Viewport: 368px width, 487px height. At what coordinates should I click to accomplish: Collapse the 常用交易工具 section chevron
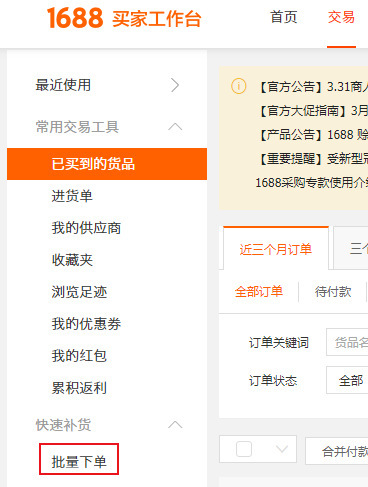(175, 127)
